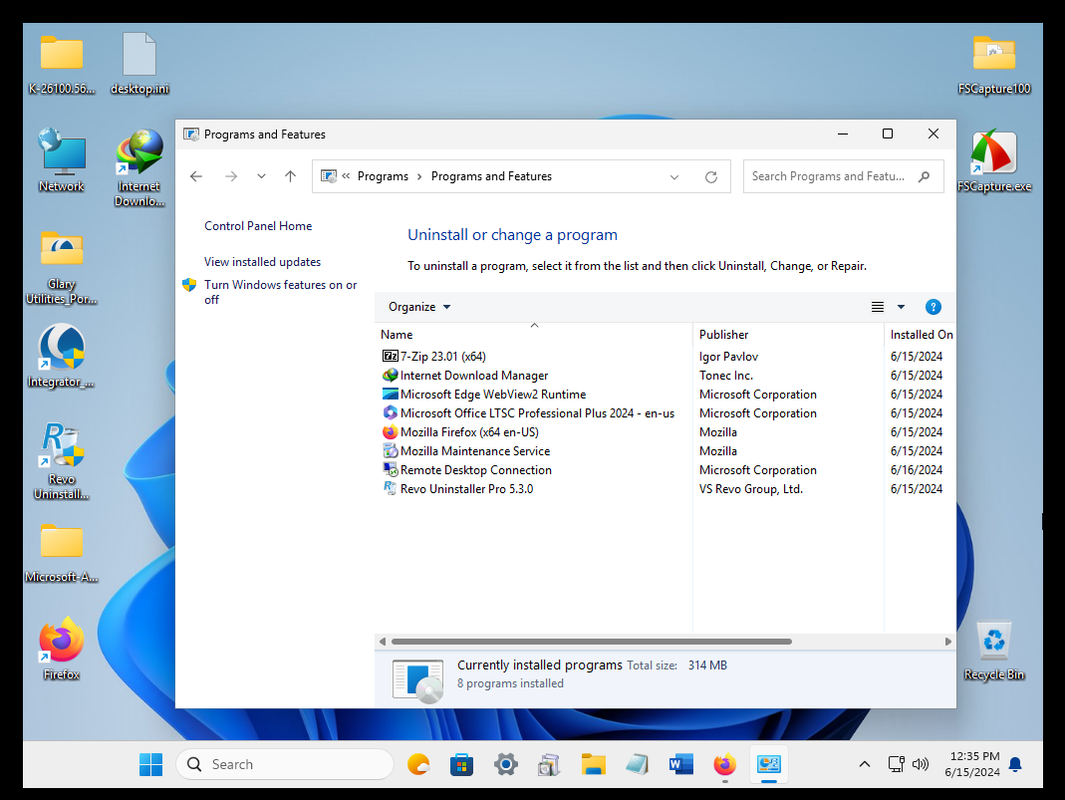Click the 7-Zip program icon in list

[x=390, y=356]
